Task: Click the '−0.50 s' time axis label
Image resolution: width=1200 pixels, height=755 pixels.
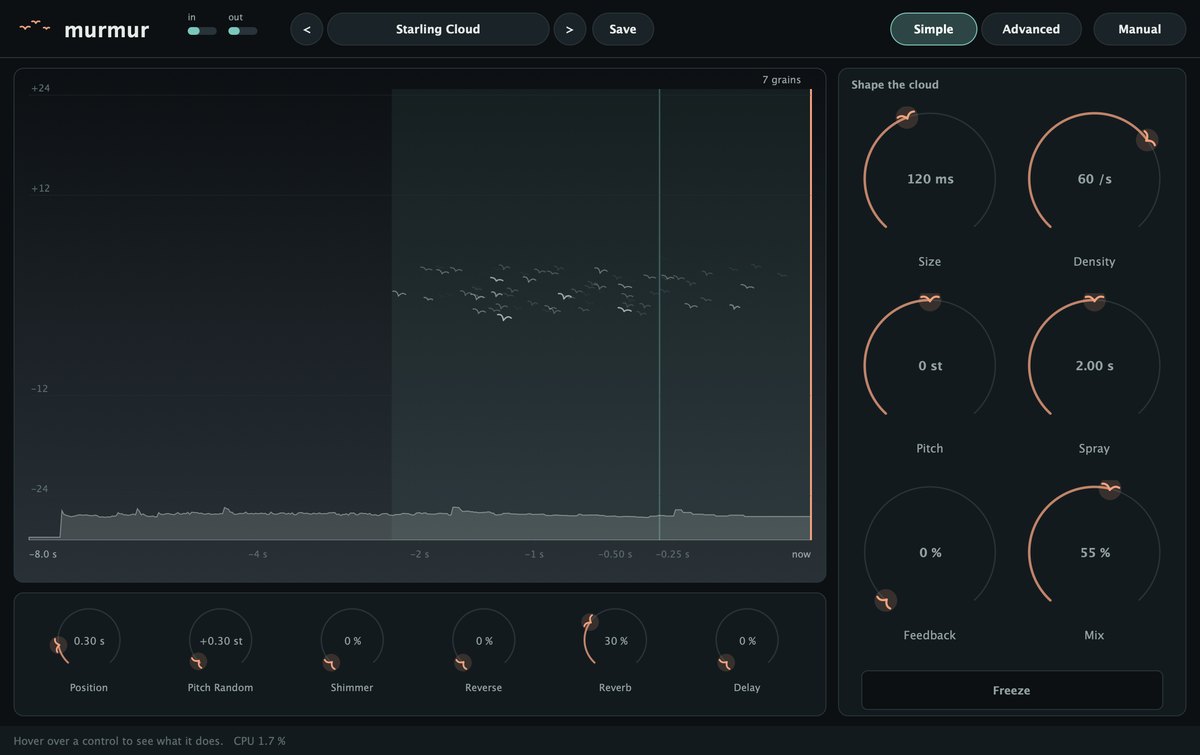Action: click(x=615, y=554)
